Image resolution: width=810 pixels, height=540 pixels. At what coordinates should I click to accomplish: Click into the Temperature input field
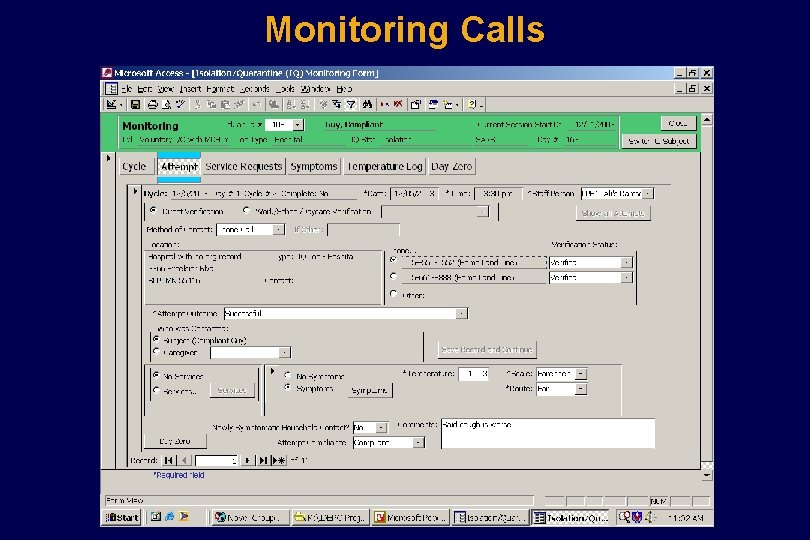coord(473,374)
